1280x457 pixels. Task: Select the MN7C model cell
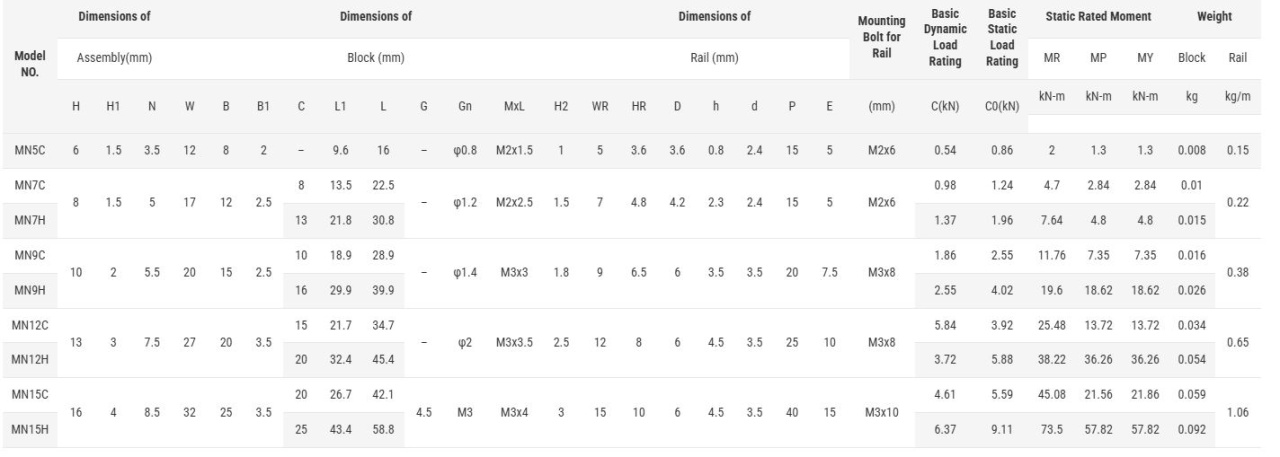[x=27, y=185]
